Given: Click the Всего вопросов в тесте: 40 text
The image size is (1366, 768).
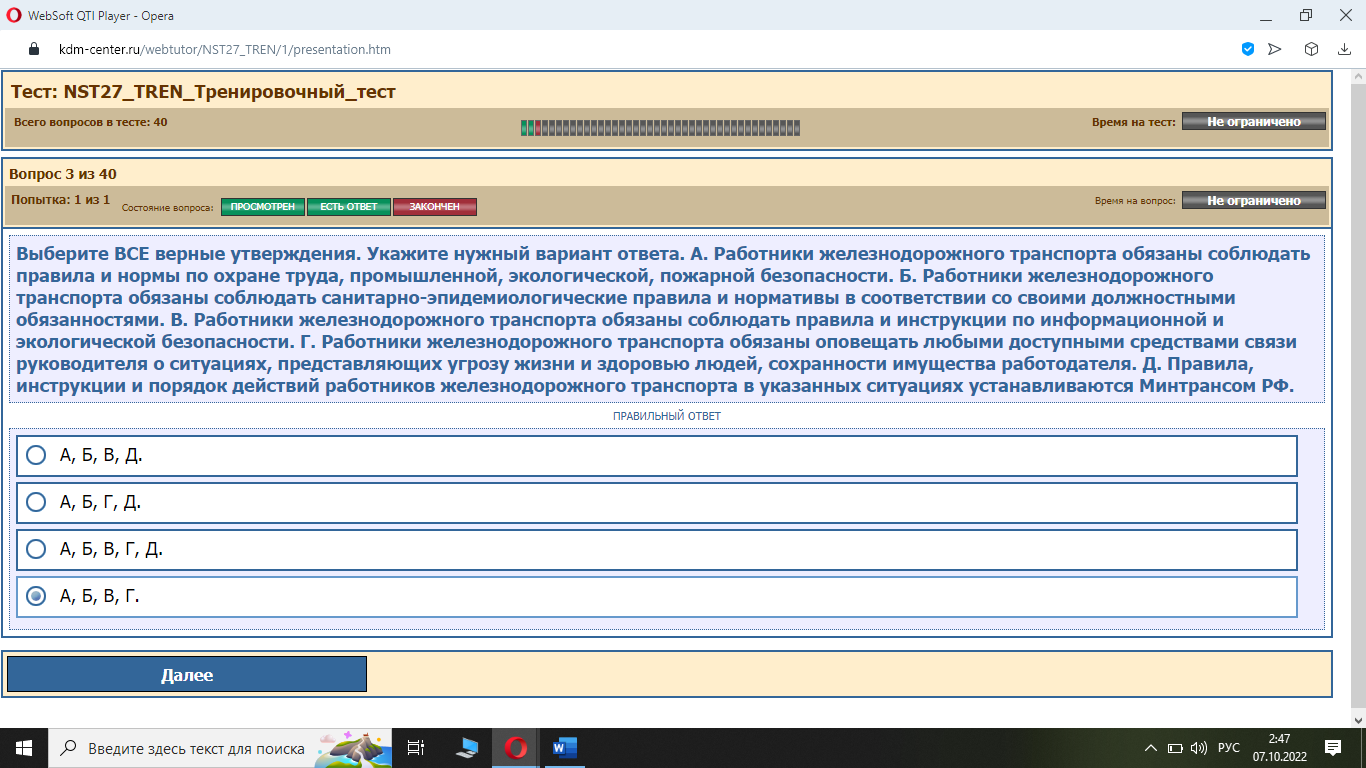Looking at the screenshot, I should (x=91, y=122).
